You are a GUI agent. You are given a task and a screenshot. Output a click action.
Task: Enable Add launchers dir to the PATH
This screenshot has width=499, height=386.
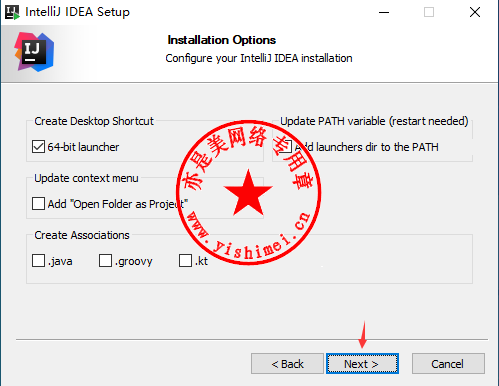[285, 147]
